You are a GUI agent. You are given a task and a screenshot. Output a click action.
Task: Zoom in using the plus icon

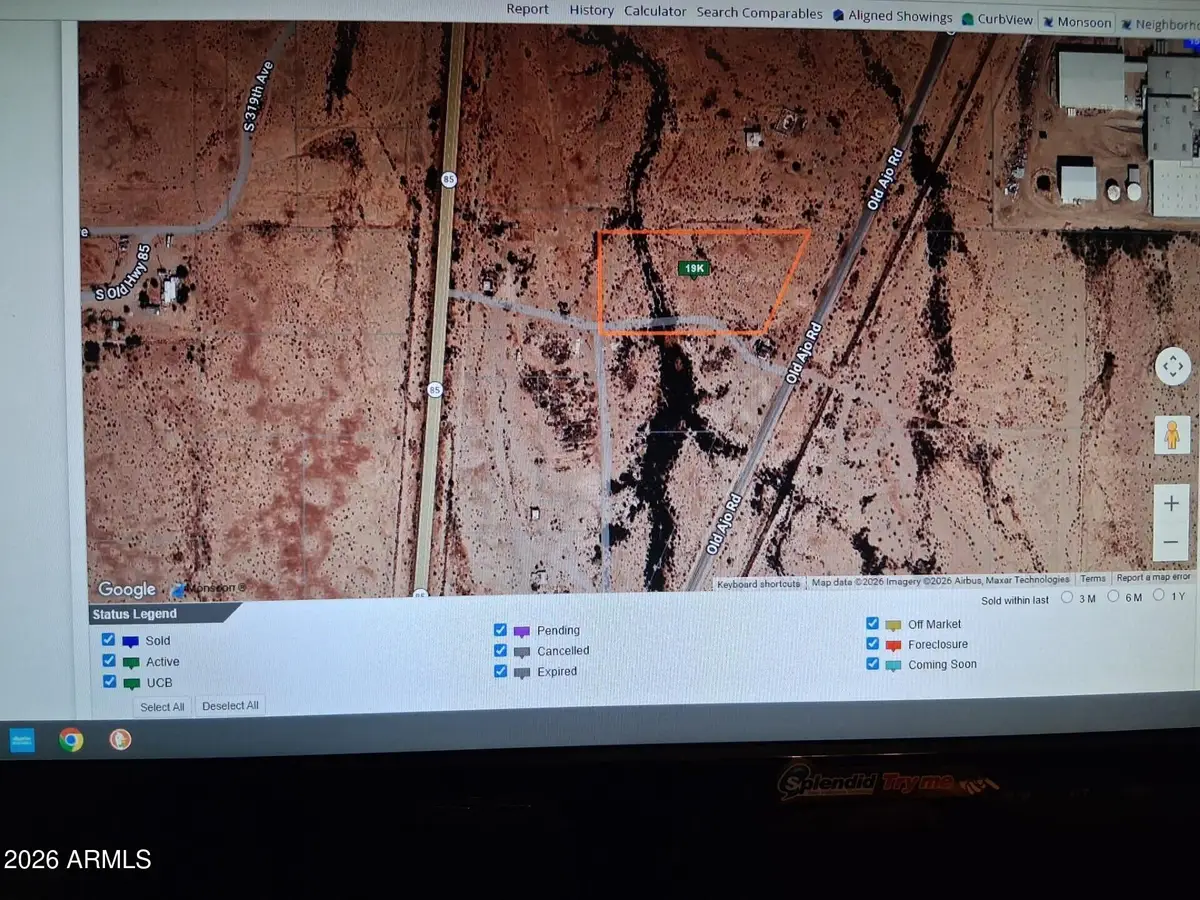pos(1171,503)
